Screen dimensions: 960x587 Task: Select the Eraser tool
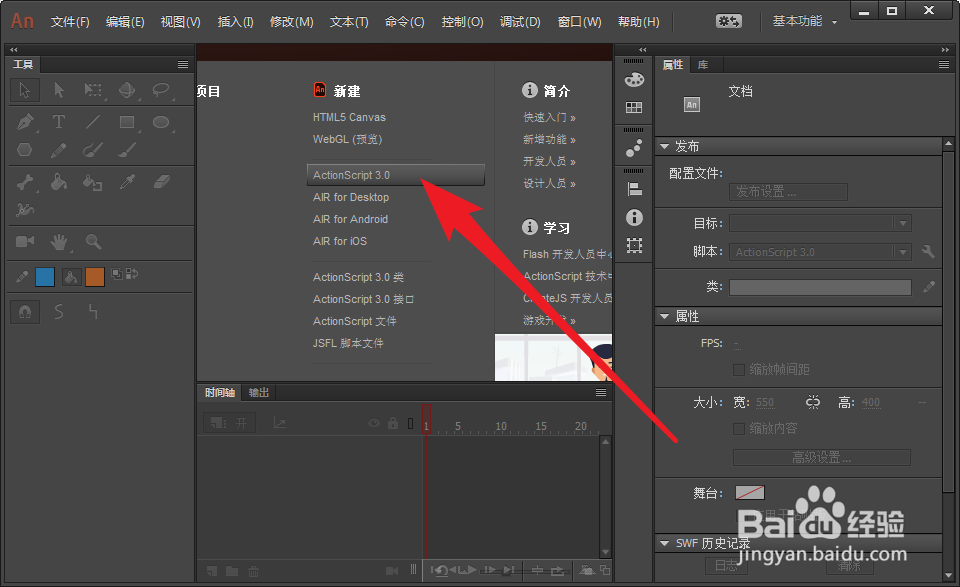(x=161, y=182)
